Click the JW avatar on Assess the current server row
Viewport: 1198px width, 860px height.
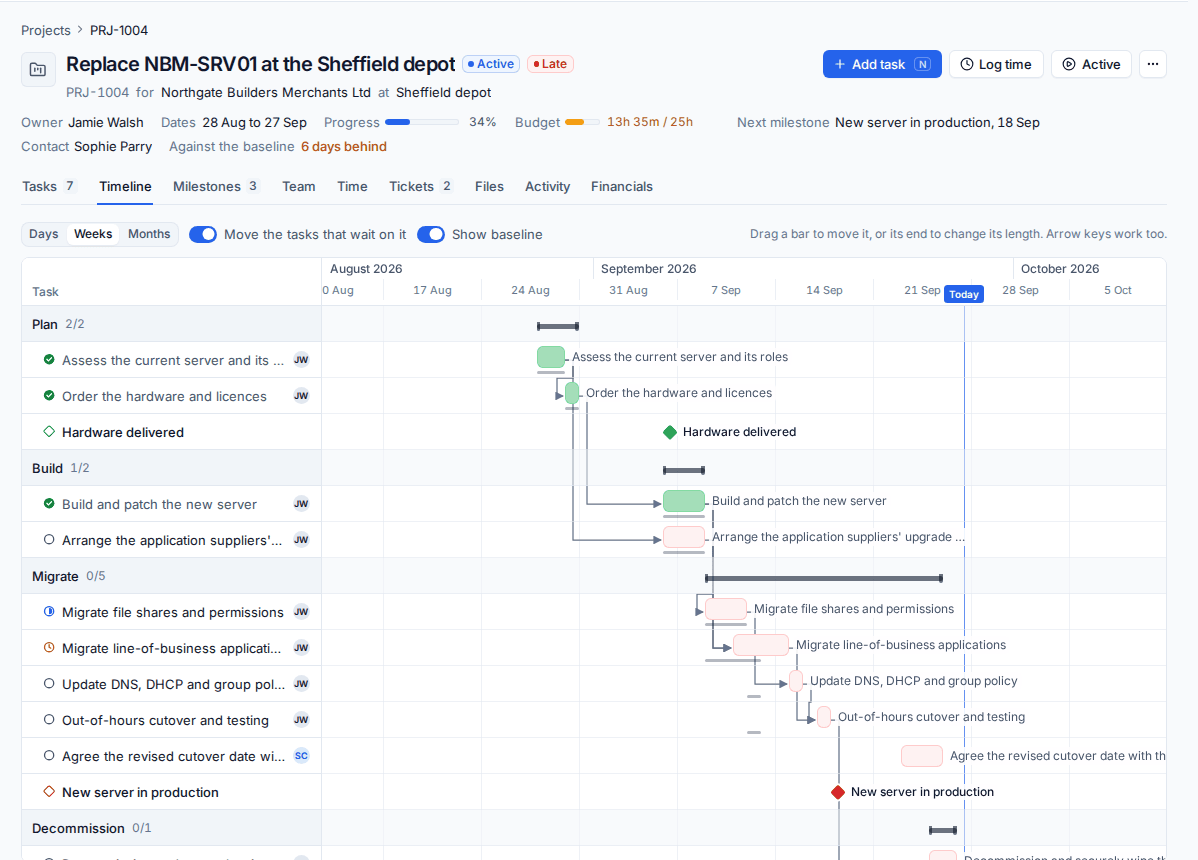pos(302,360)
